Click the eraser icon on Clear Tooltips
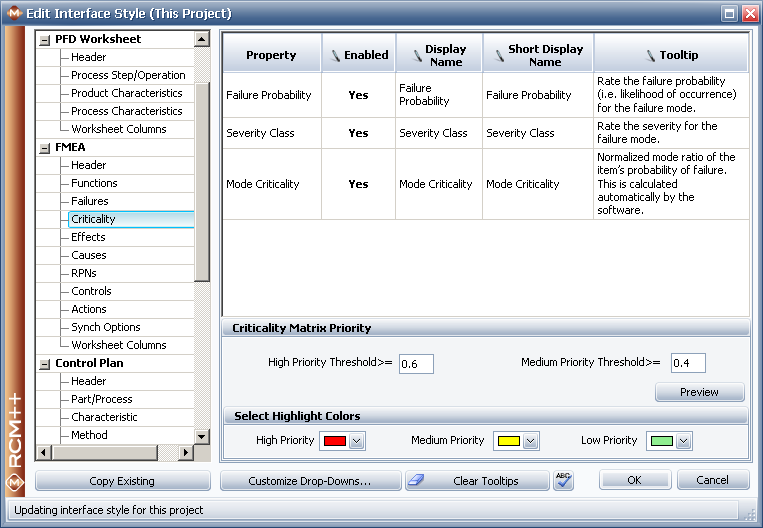The height and width of the screenshot is (528, 763). (x=417, y=481)
